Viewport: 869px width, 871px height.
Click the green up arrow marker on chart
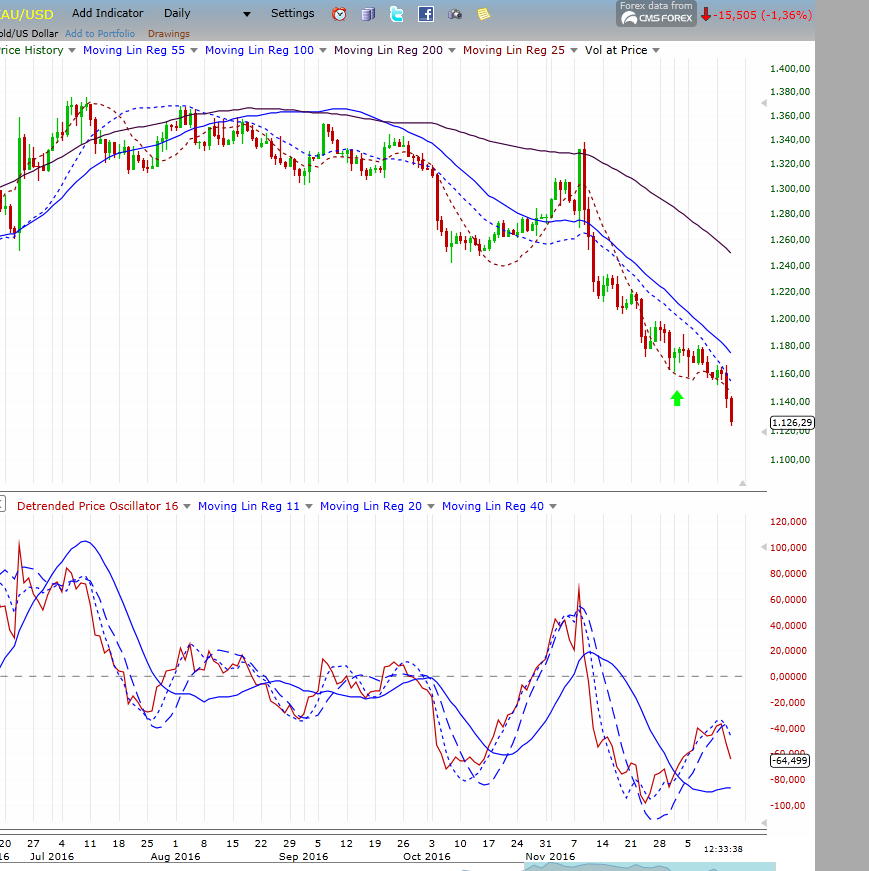coord(677,398)
